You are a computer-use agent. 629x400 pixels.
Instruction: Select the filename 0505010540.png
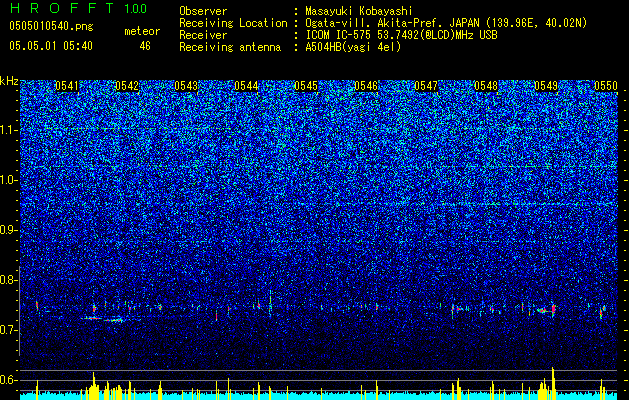coord(51,26)
